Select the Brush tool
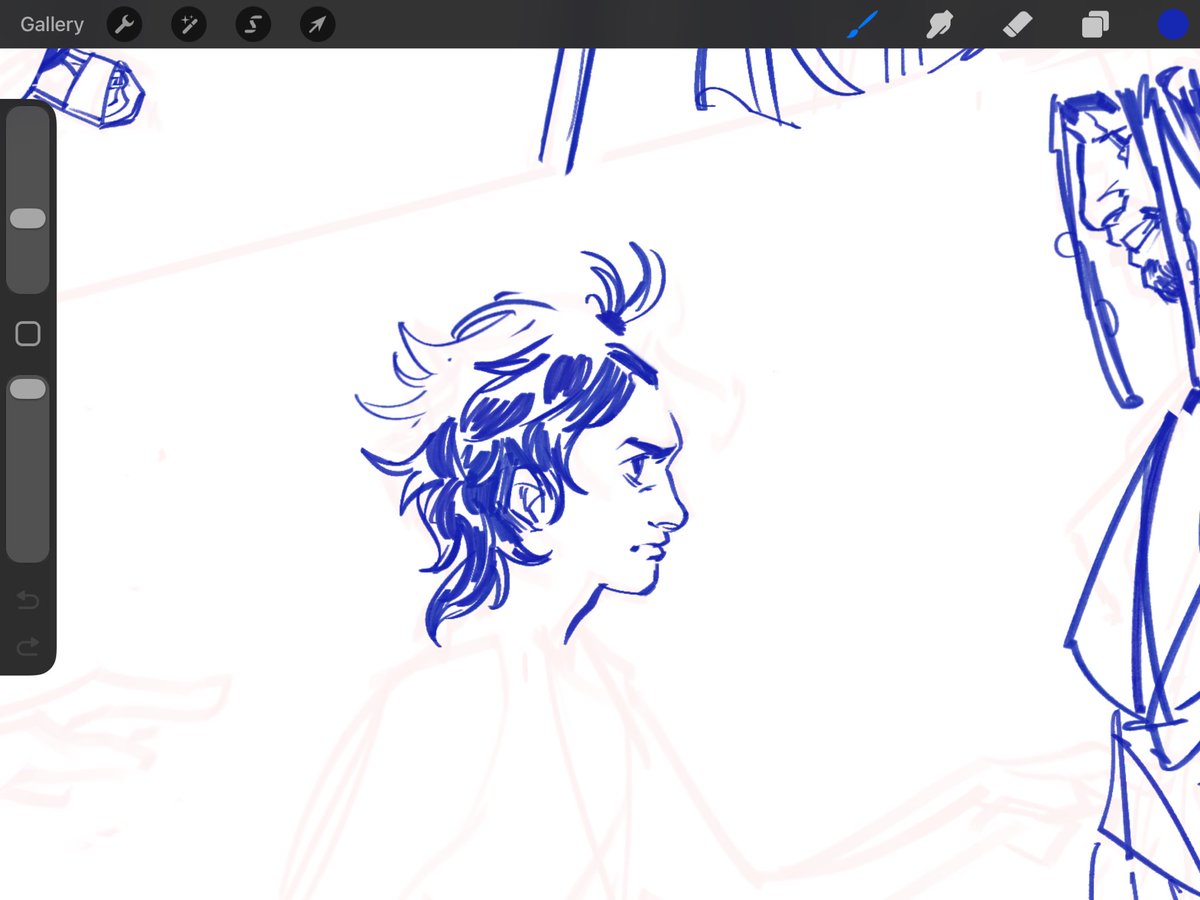Viewport: 1200px width, 900px height. pyautogui.click(x=862, y=24)
